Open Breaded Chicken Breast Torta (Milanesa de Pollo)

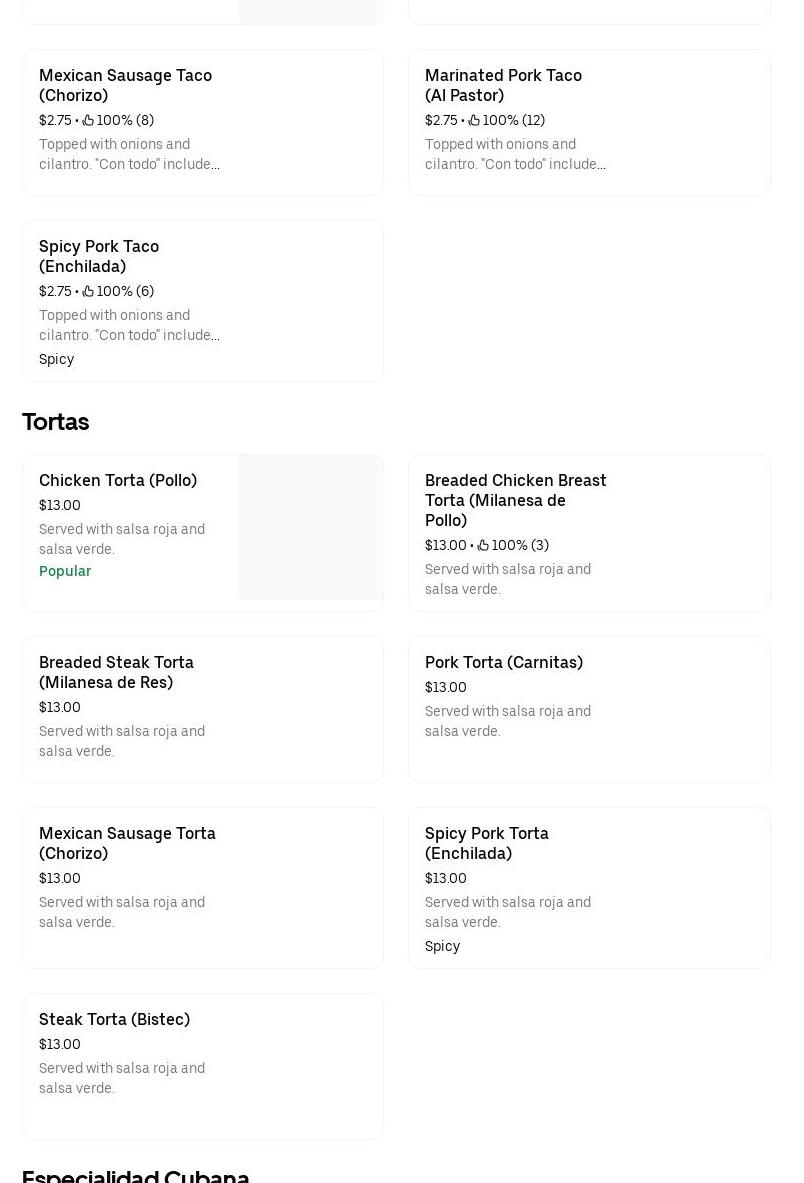click(x=515, y=500)
